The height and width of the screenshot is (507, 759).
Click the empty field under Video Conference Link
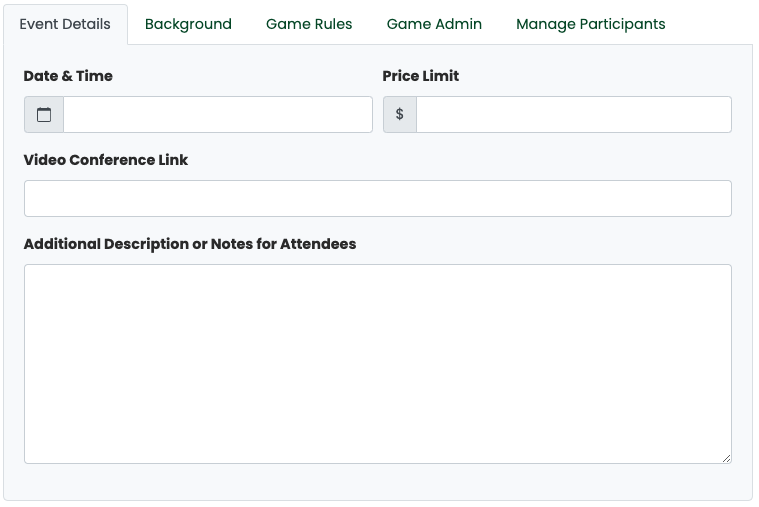point(378,199)
